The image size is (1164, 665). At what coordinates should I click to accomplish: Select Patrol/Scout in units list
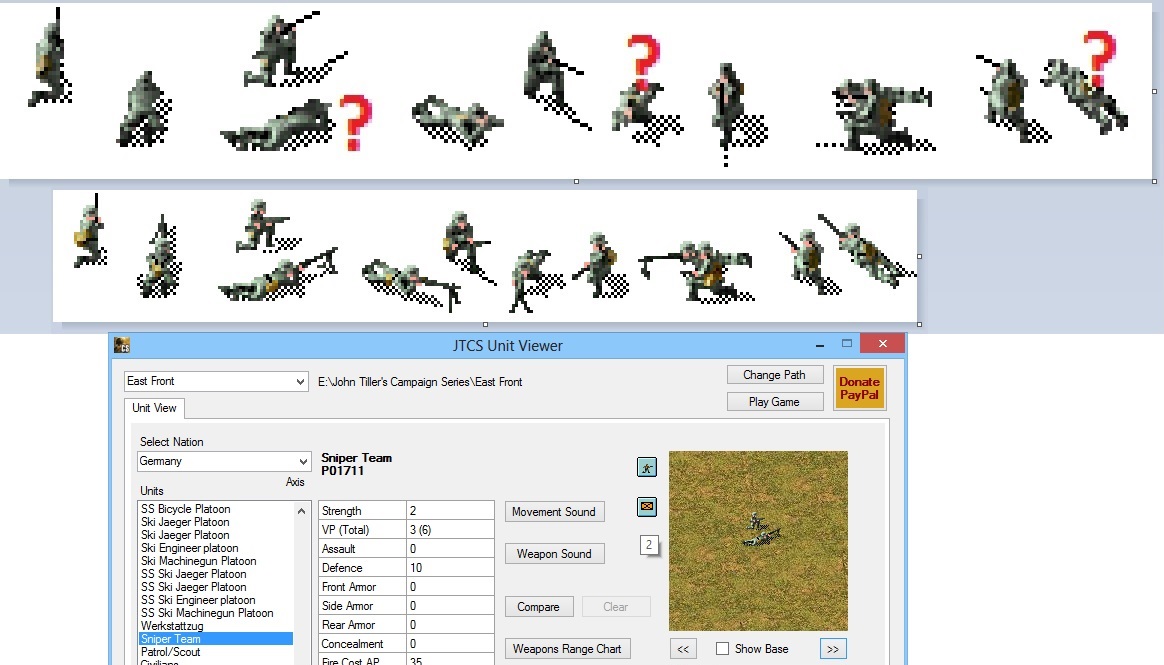point(170,652)
